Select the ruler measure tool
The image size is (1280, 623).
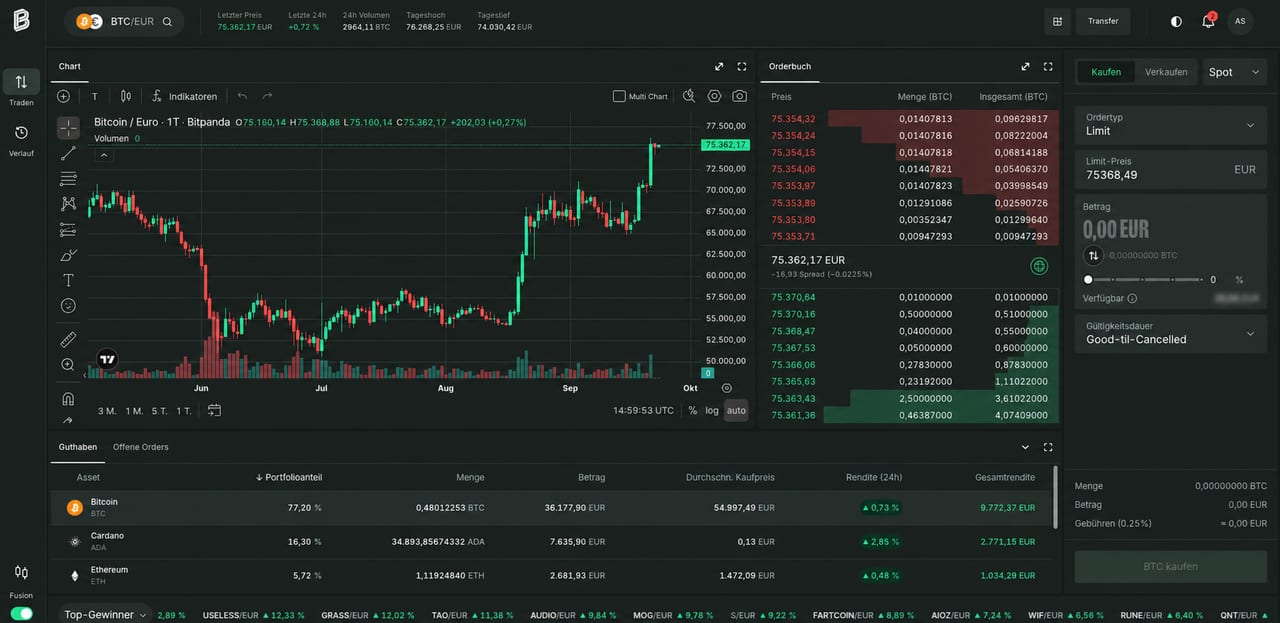68,339
